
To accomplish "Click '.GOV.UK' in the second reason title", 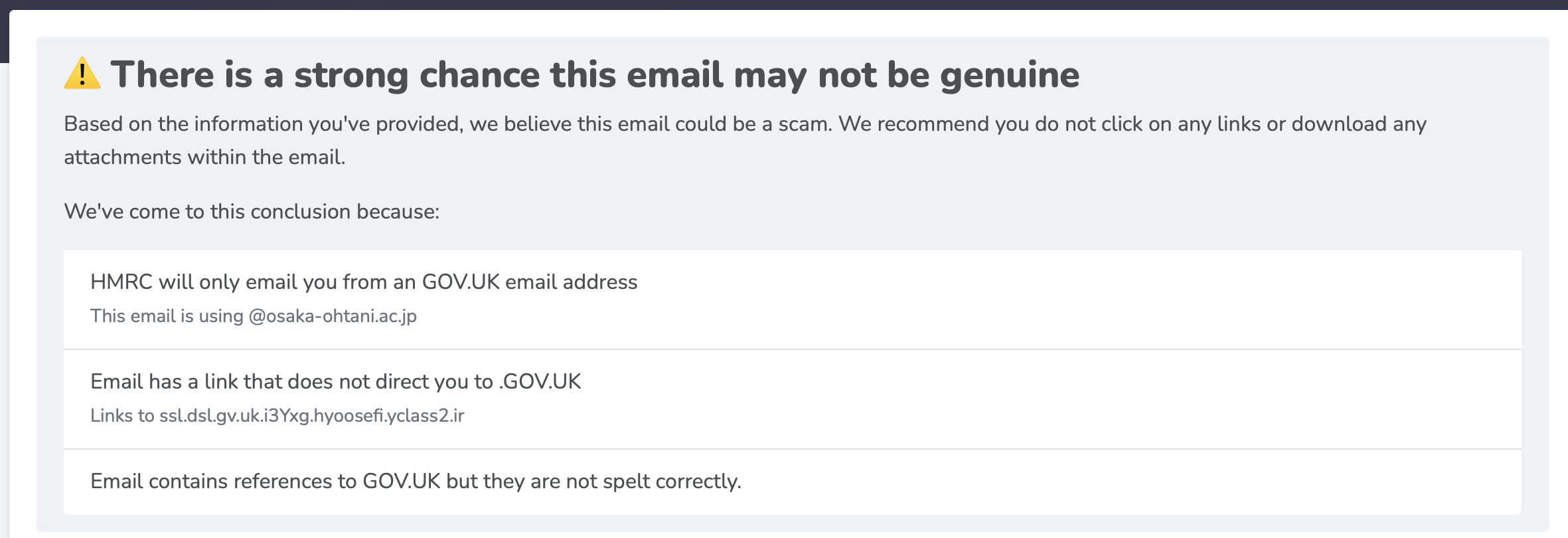I will tap(540, 382).
